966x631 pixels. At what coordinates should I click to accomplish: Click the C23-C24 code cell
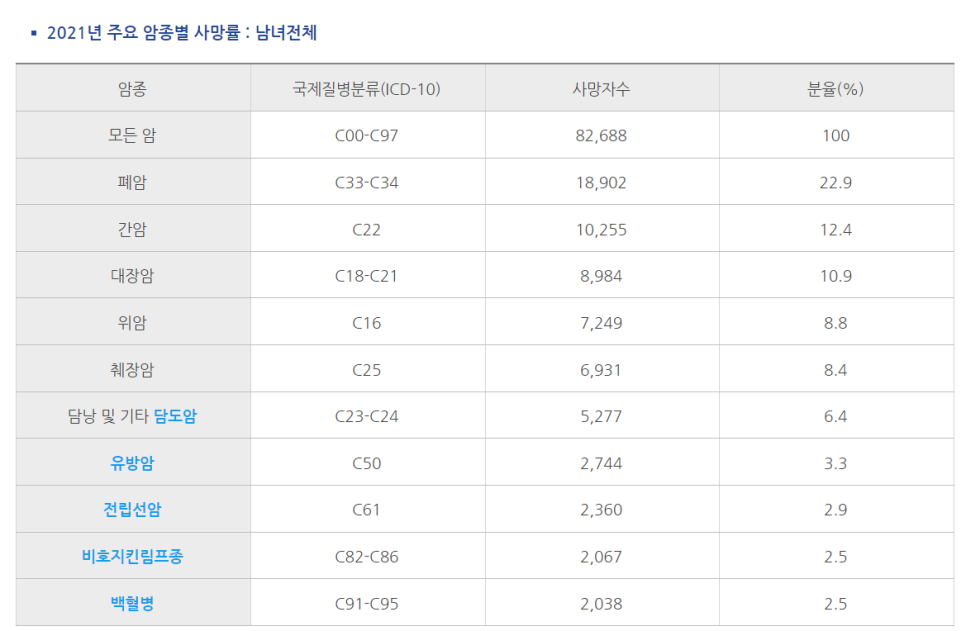(x=367, y=417)
